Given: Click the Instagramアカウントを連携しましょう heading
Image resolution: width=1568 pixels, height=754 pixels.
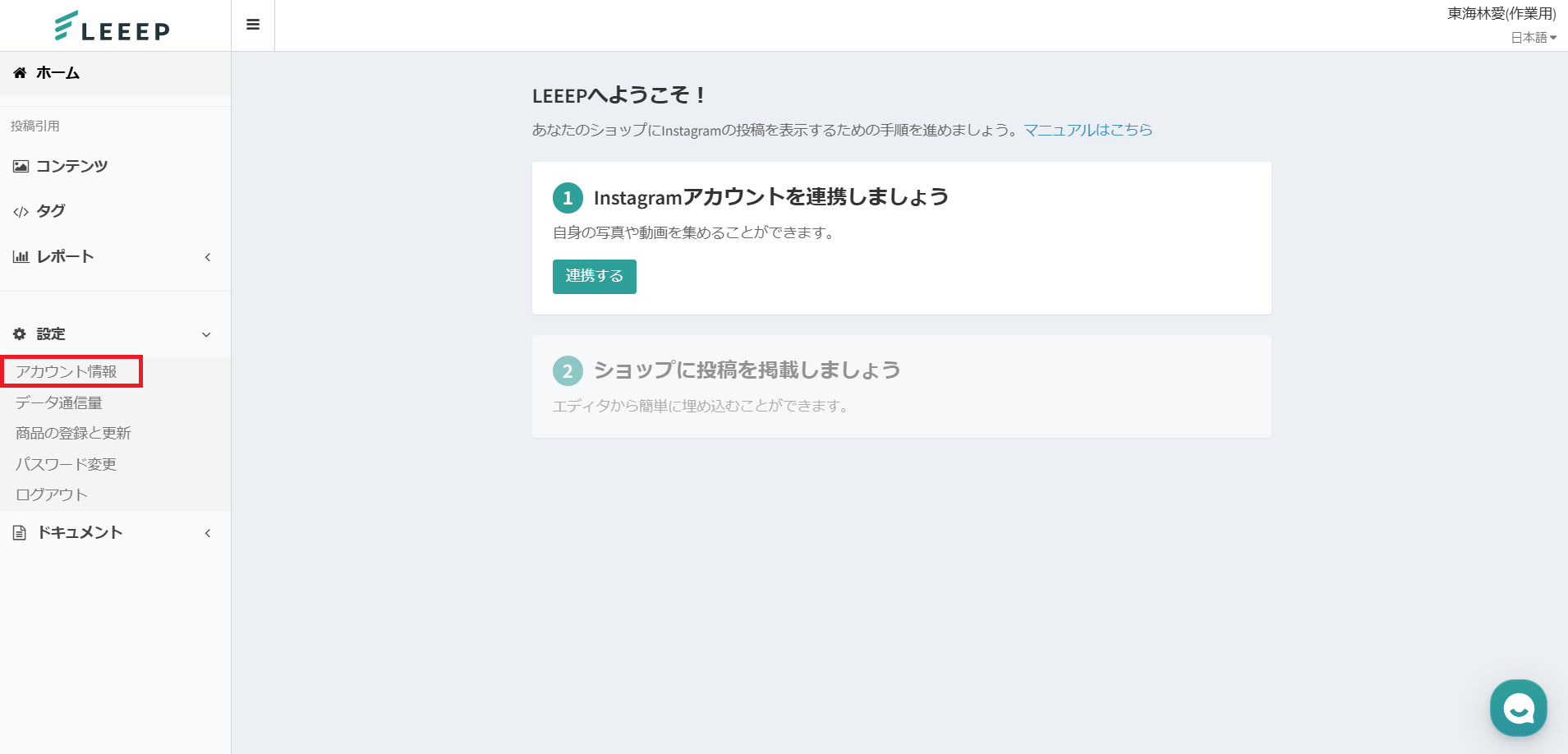Looking at the screenshot, I should click(771, 197).
